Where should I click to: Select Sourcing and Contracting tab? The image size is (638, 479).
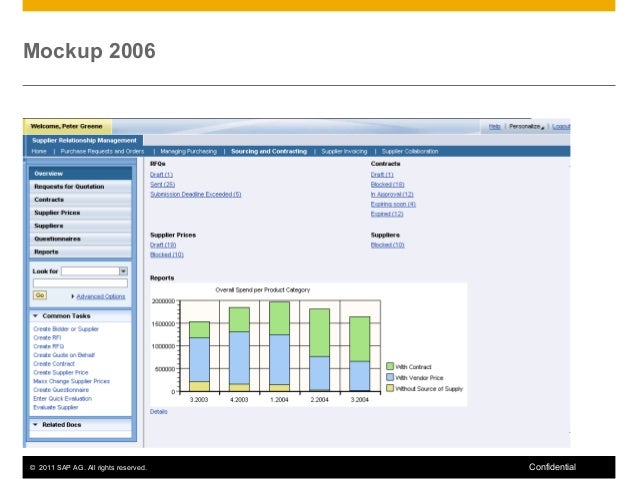269,151
